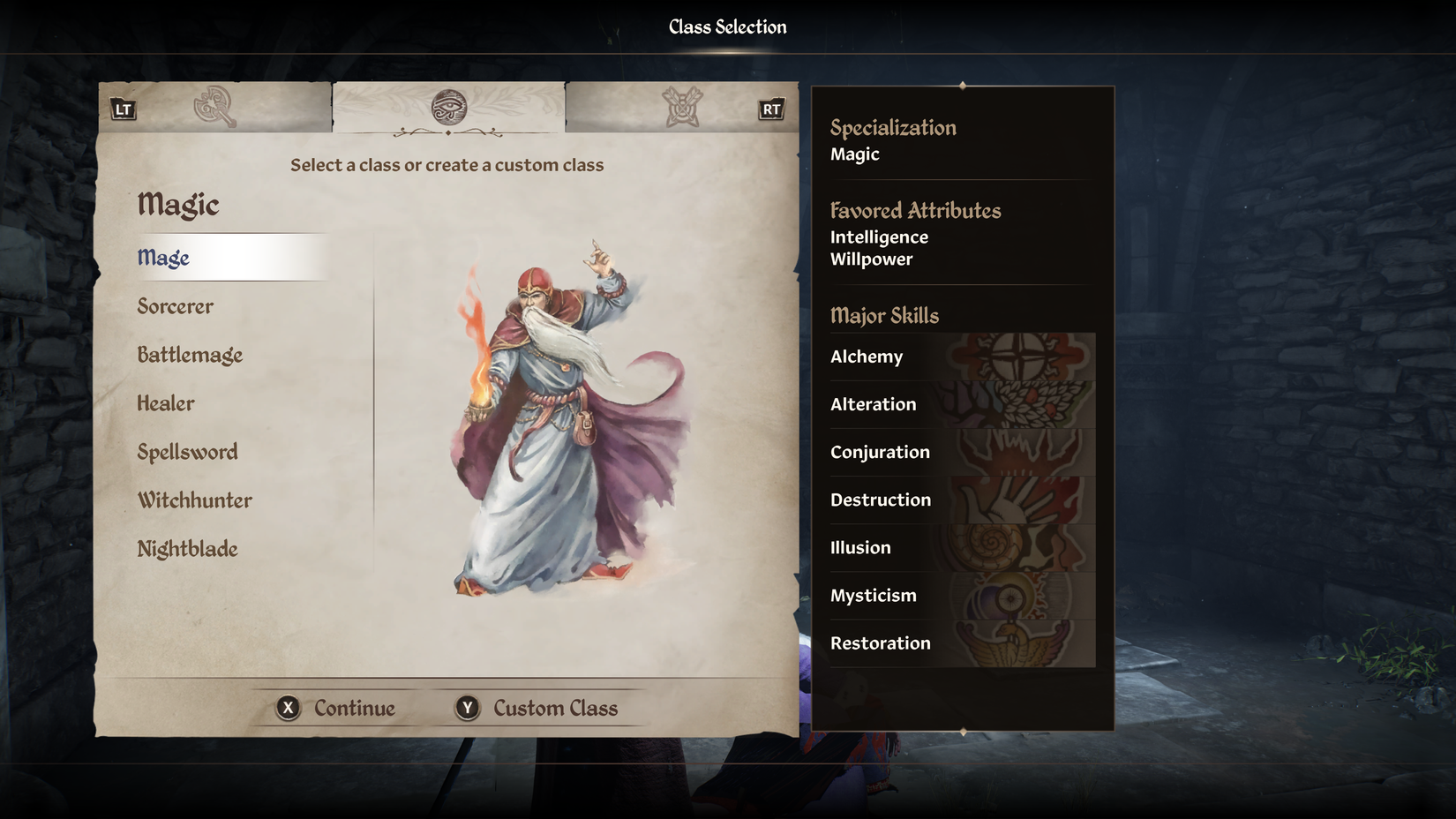Pick the Nightblade class
This screenshot has height=819, width=1456.
187,549
